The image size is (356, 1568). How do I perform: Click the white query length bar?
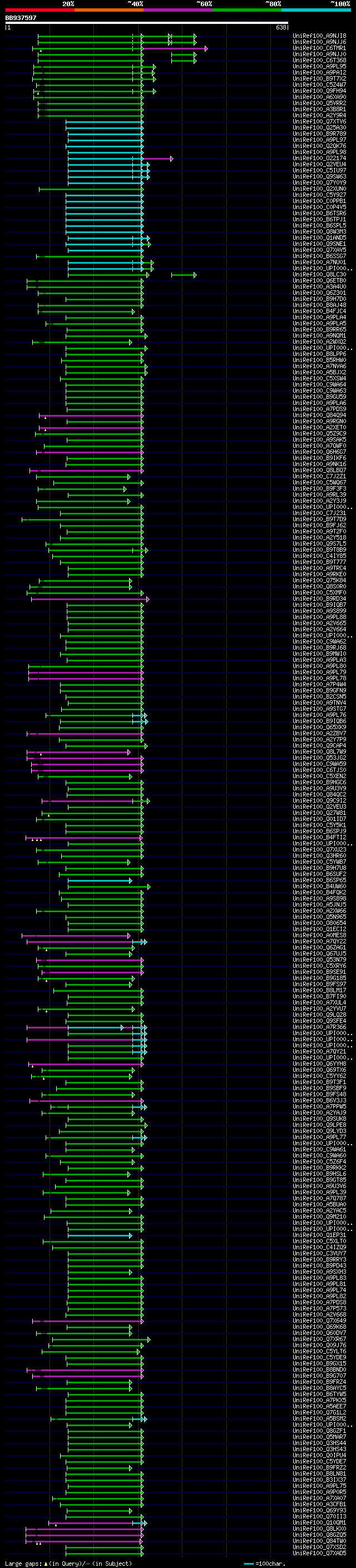tap(147, 22)
